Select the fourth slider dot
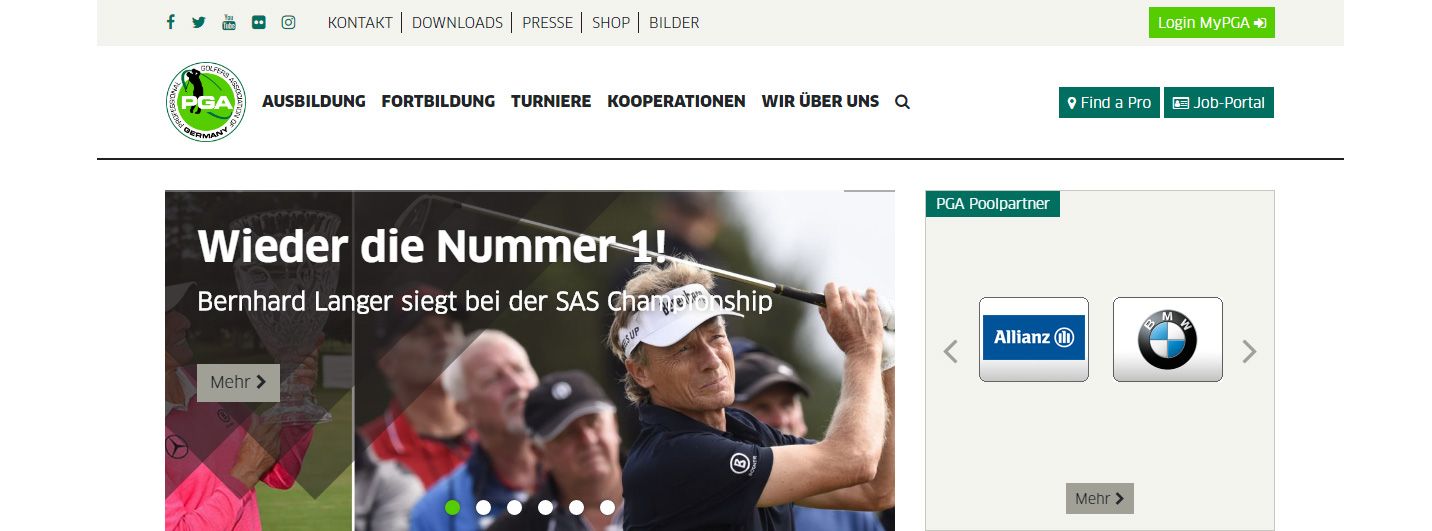The image size is (1432, 531). tap(545, 507)
